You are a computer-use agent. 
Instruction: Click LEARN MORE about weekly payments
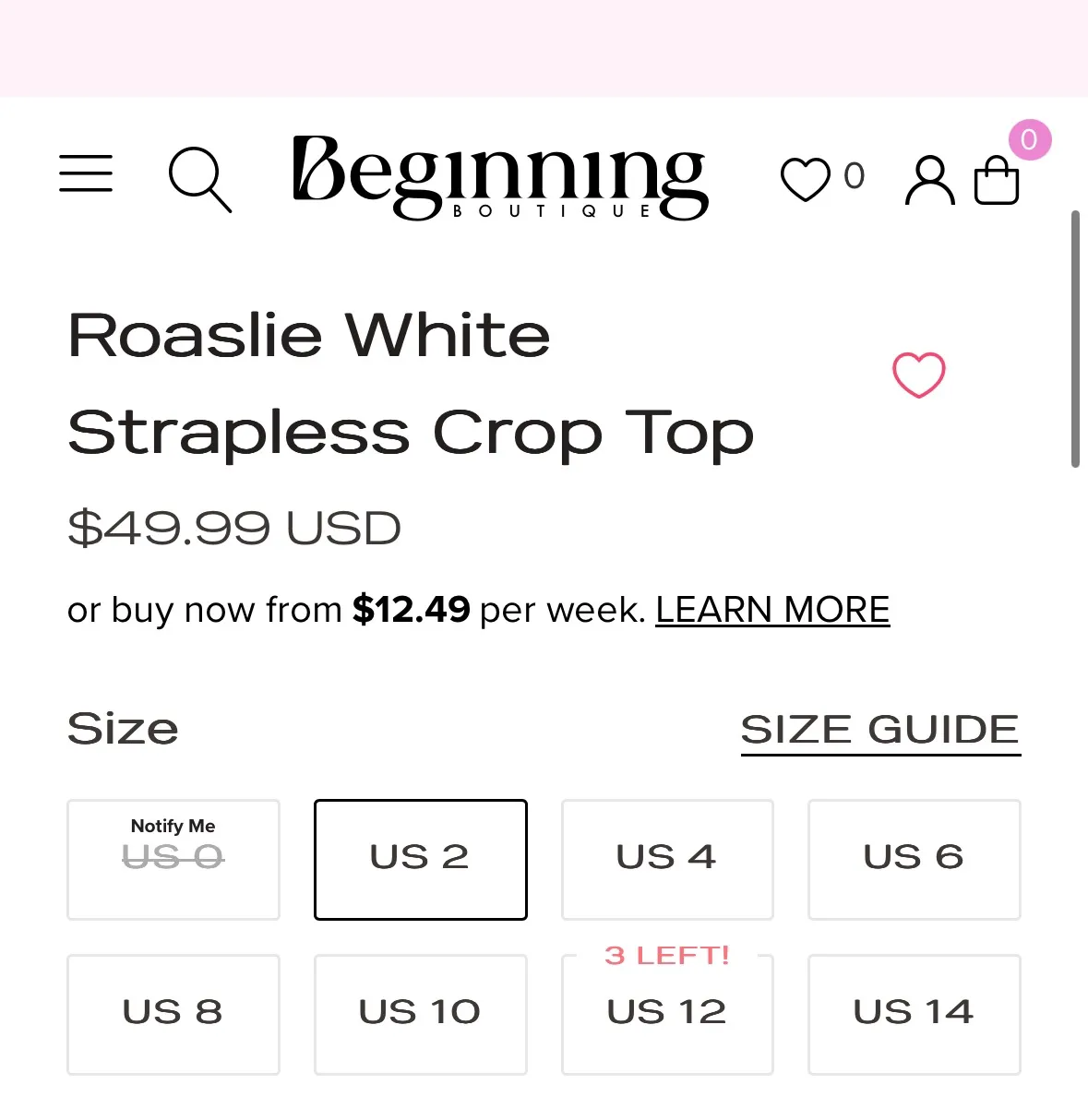[771, 610]
